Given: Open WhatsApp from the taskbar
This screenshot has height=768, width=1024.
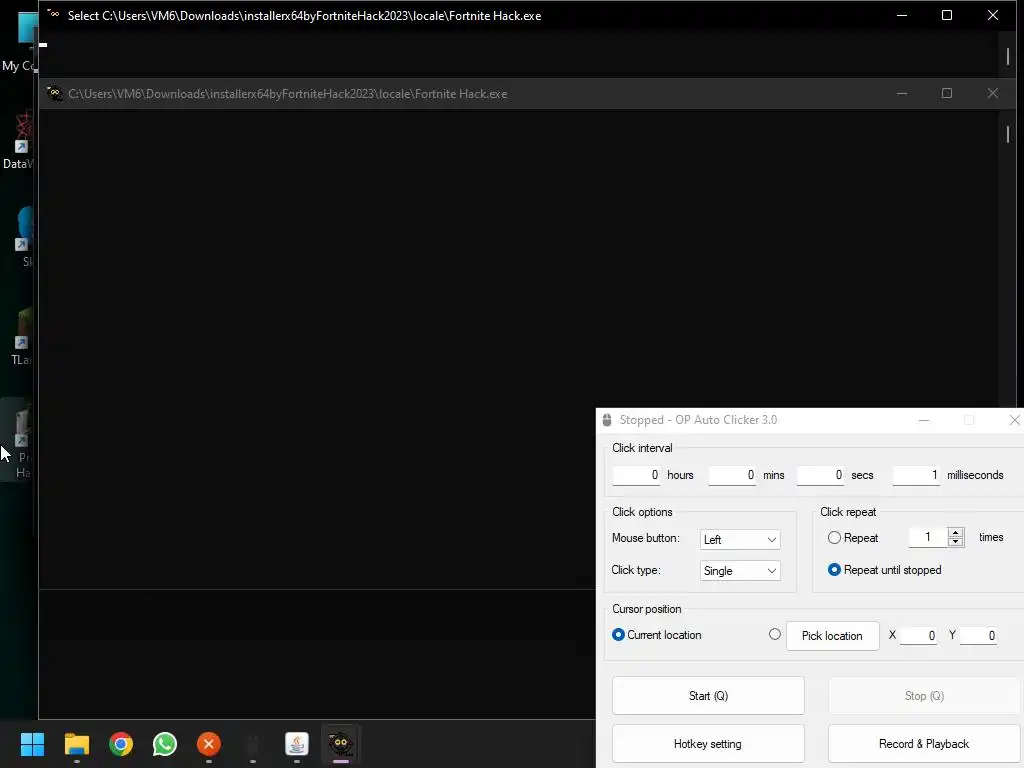Looking at the screenshot, I should click(165, 744).
